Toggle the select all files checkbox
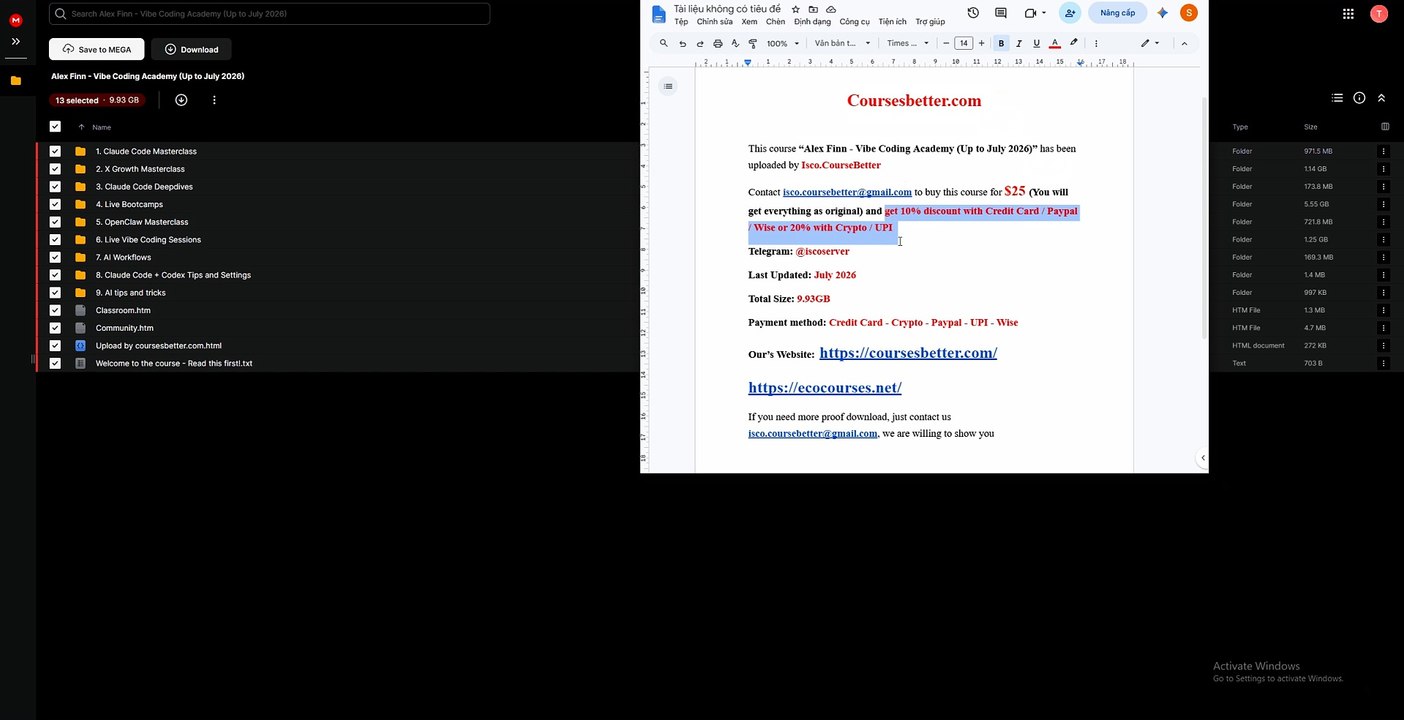1404x720 pixels. pos(55,127)
